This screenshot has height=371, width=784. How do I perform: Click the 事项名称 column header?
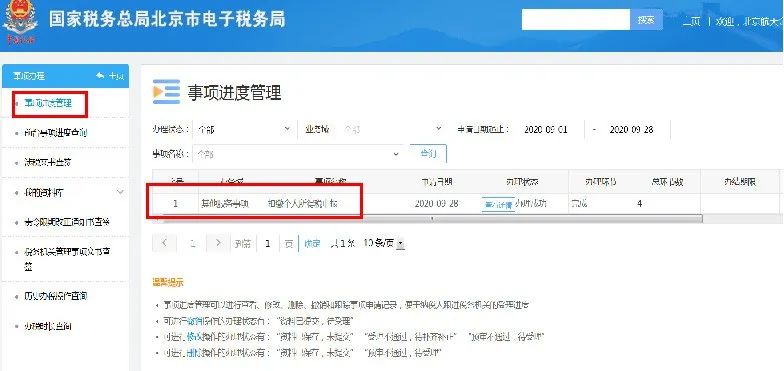point(330,182)
